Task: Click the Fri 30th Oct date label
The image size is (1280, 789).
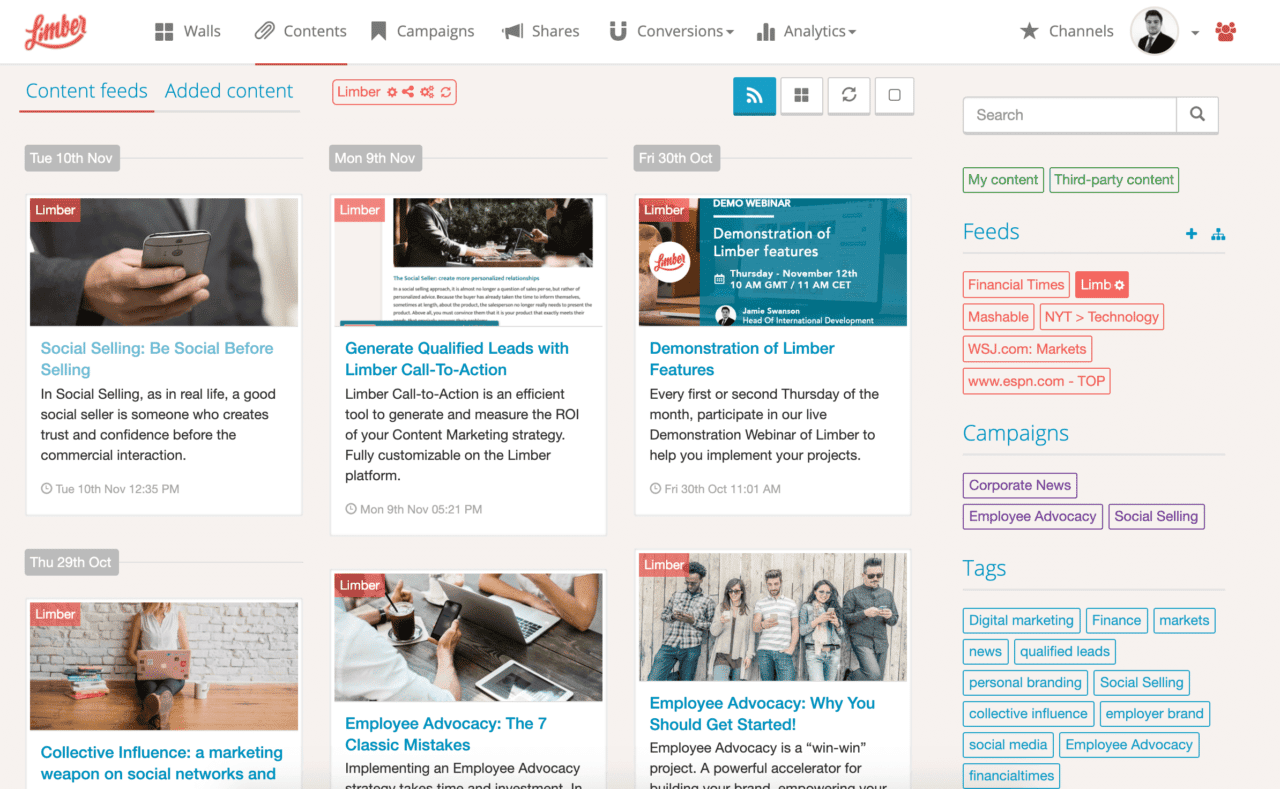Action: coord(676,158)
